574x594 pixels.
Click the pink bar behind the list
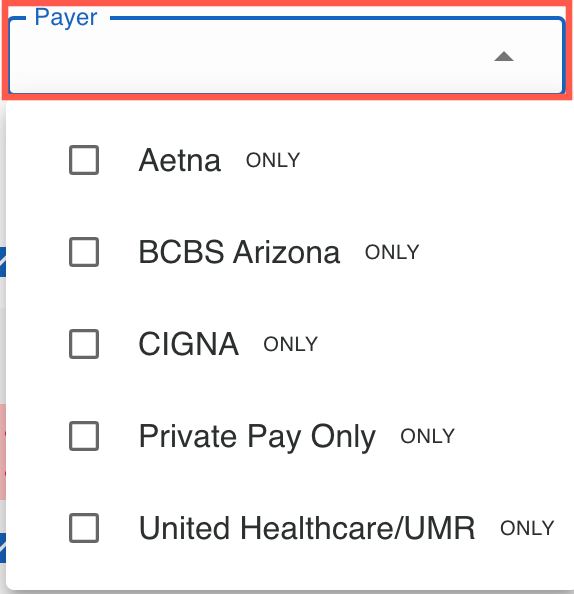3,452
